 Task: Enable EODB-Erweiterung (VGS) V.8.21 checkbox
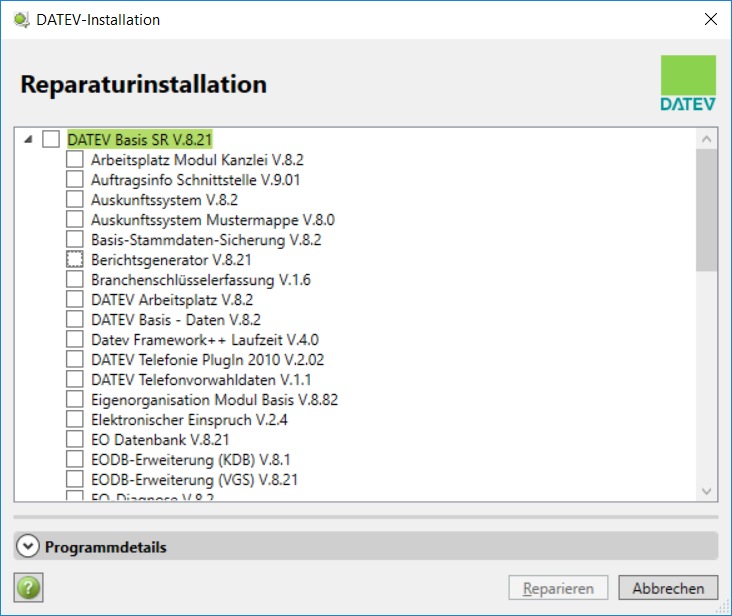(x=75, y=479)
